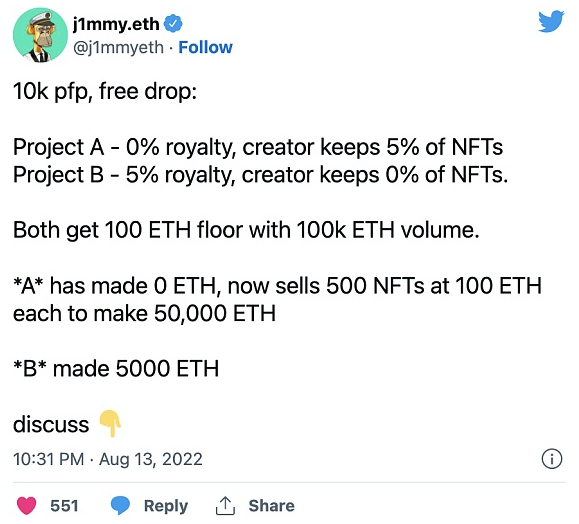Viewport: 579px width, 524px height.
Task: Click the blue verified badge
Action: [173, 24]
